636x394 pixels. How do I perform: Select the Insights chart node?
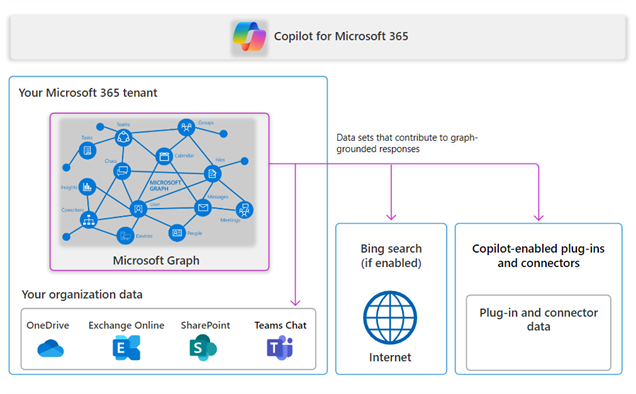87,187
